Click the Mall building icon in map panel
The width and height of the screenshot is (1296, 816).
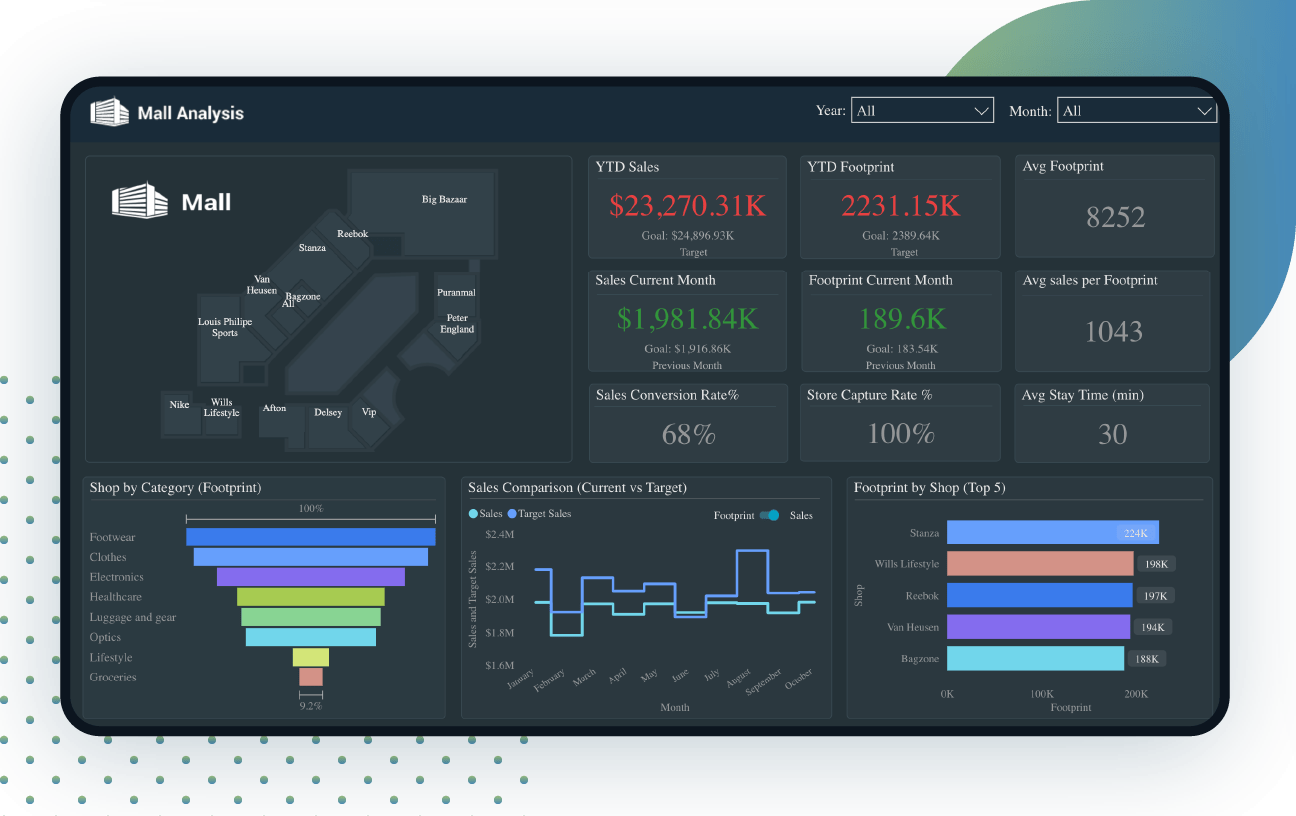click(140, 201)
